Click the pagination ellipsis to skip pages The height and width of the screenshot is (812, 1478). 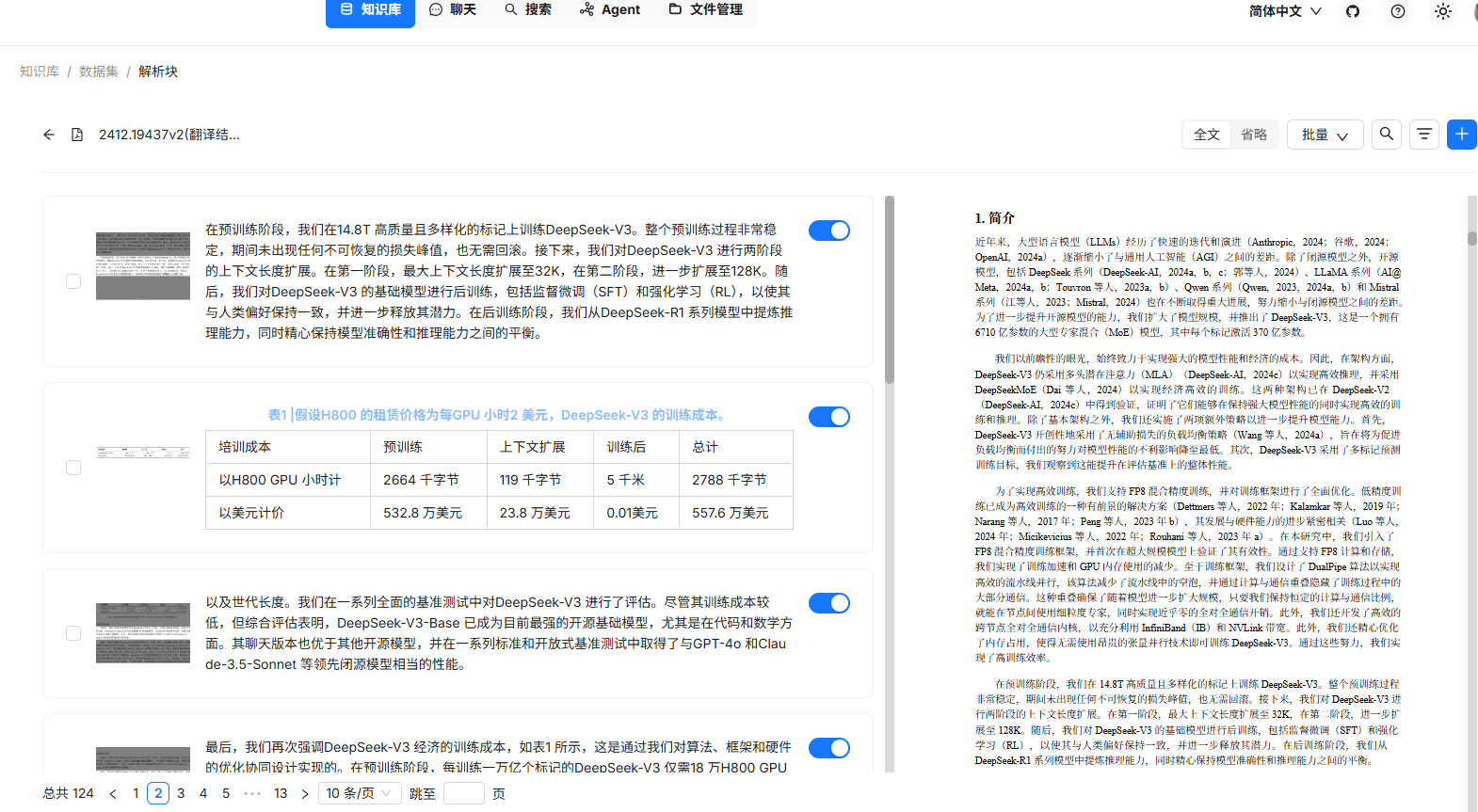click(252, 793)
